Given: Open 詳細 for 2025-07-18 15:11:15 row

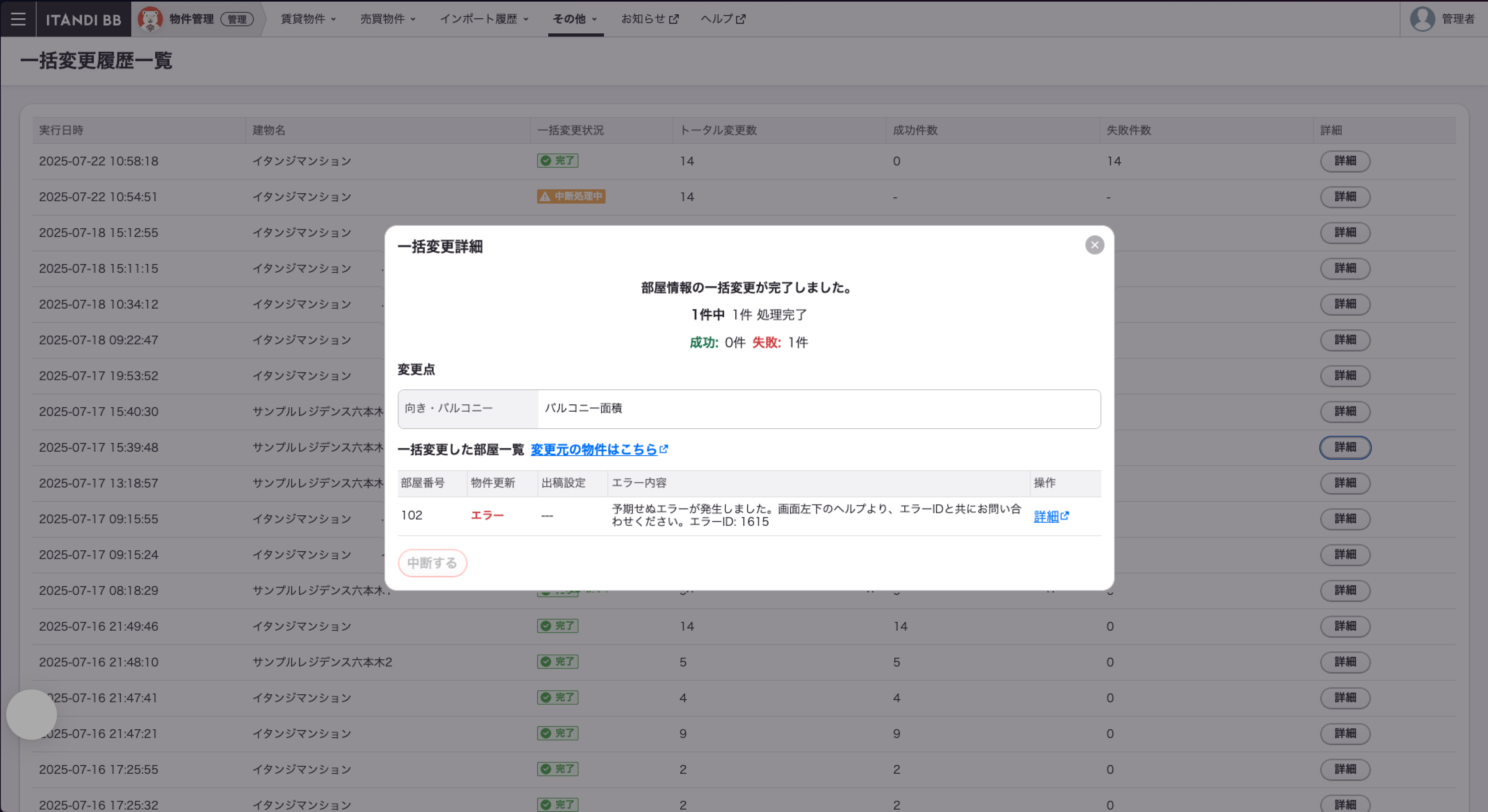Looking at the screenshot, I should pos(1345,268).
